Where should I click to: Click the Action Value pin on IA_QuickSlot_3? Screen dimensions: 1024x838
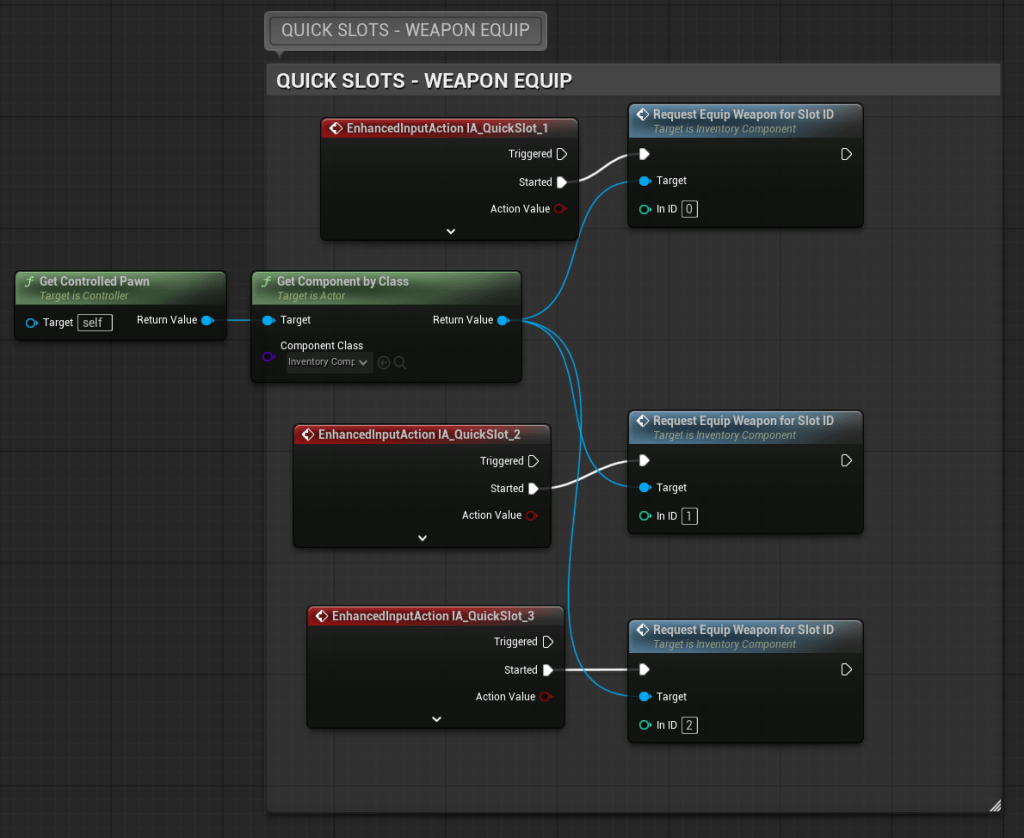(x=546, y=697)
